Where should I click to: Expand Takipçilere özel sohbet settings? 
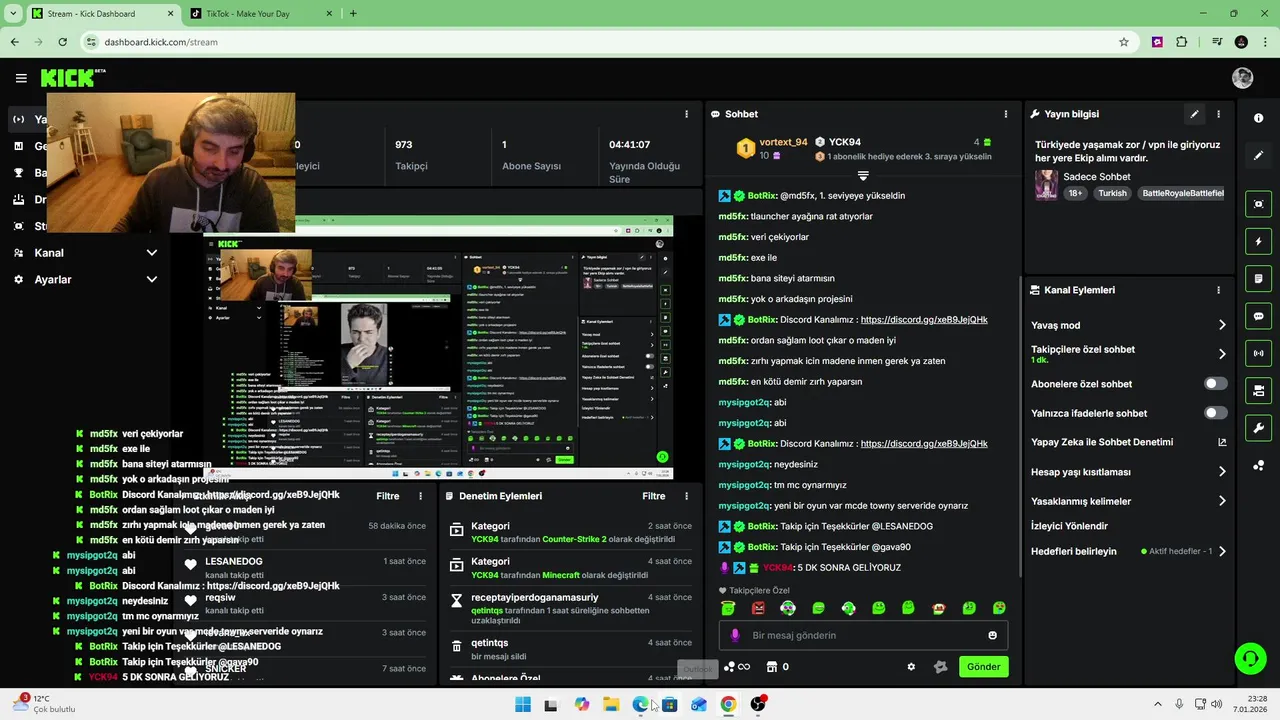pyautogui.click(x=1222, y=354)
